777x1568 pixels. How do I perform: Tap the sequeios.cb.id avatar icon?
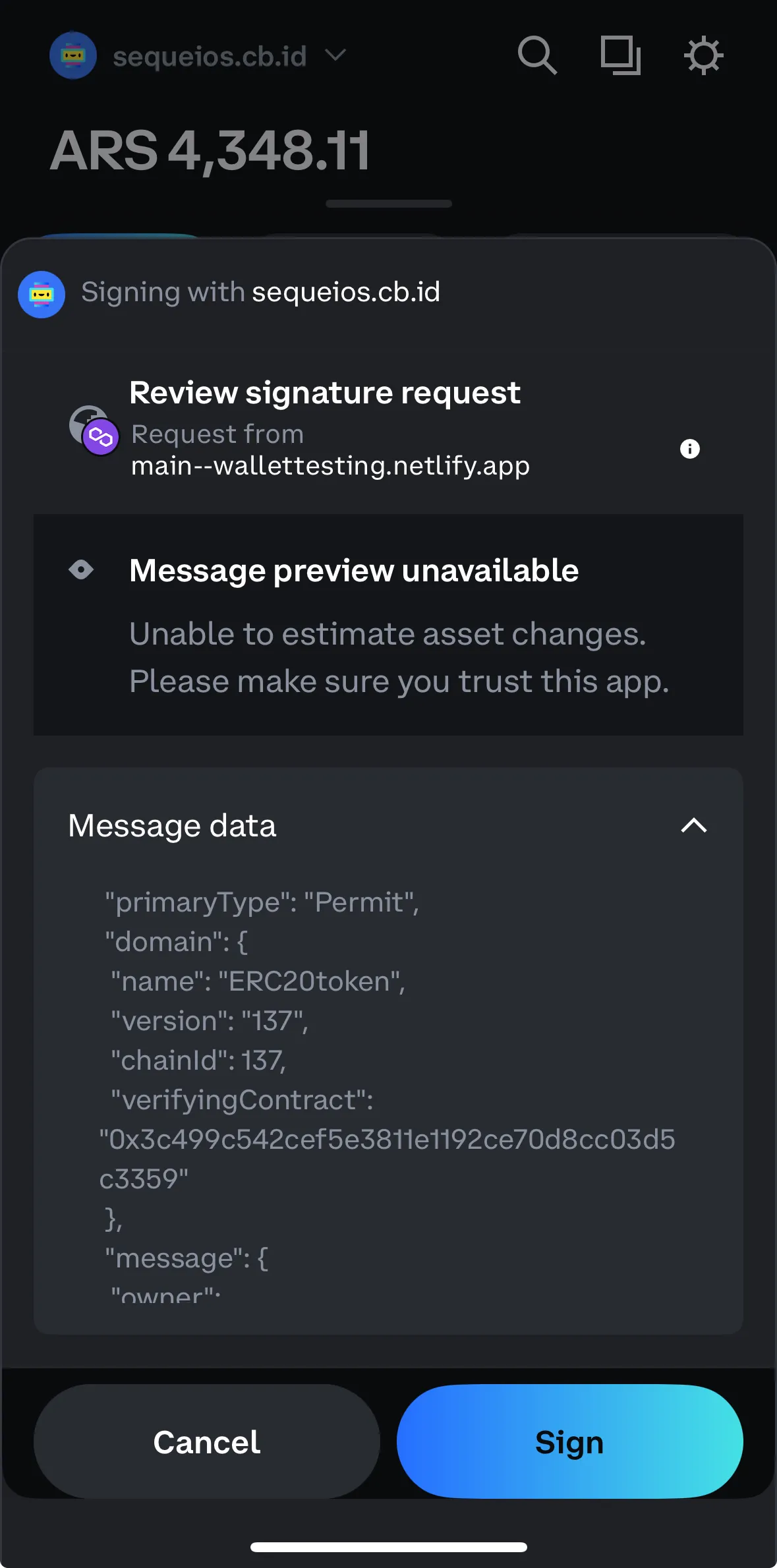72,55
